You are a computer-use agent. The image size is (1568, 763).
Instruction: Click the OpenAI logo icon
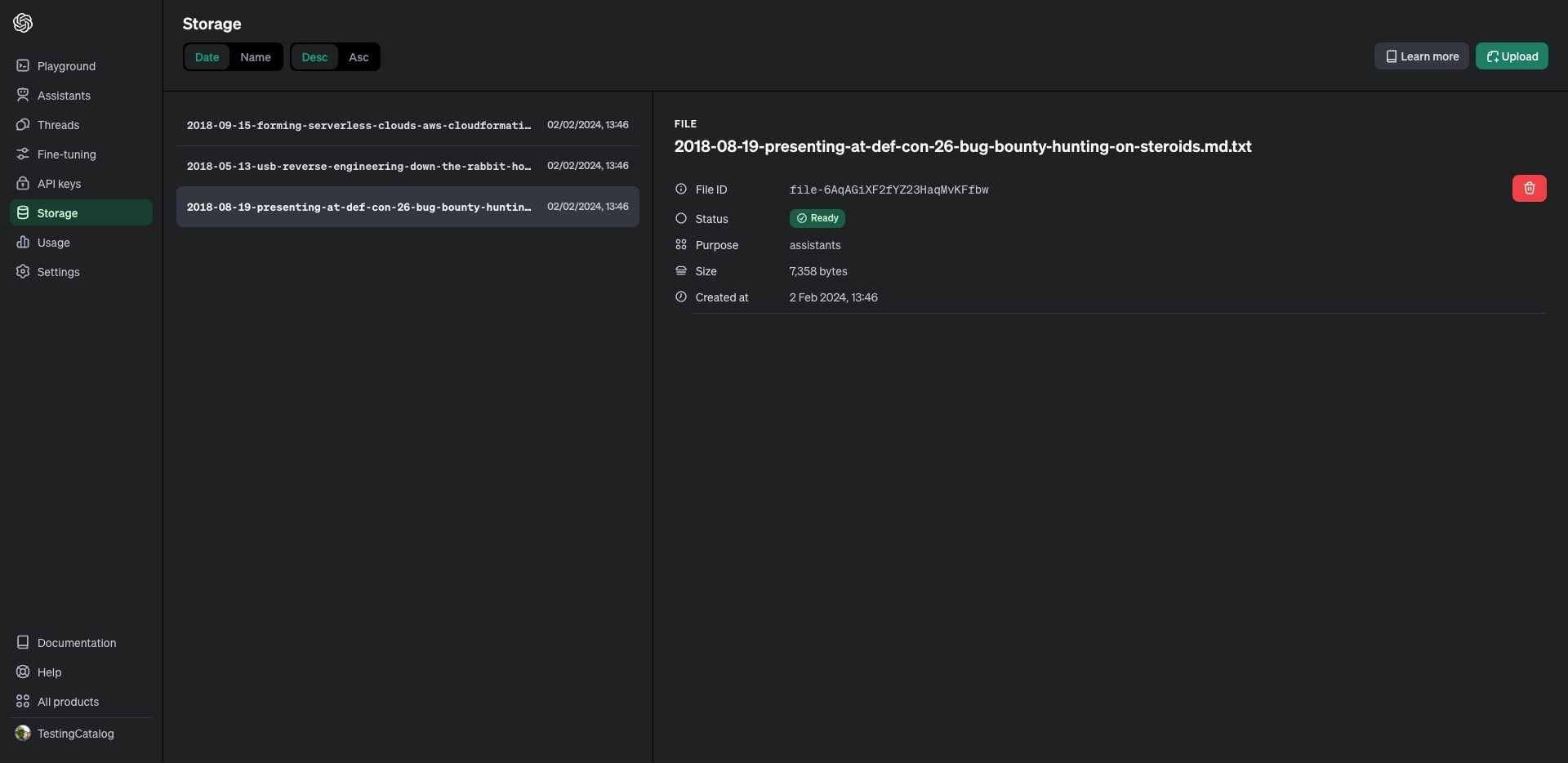(23, 23)
